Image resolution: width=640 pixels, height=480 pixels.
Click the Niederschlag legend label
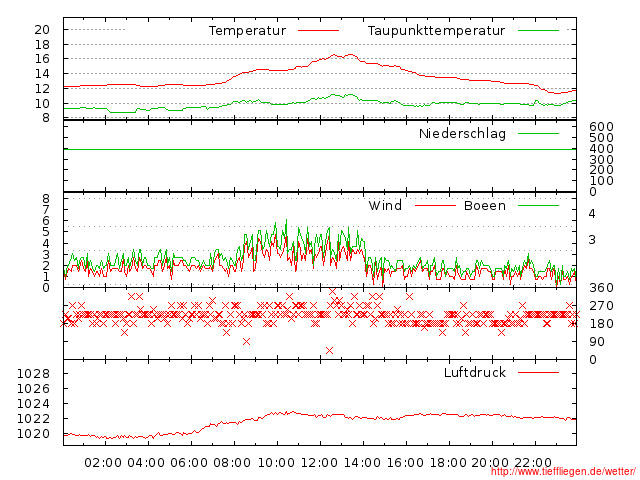coord(462,134)
